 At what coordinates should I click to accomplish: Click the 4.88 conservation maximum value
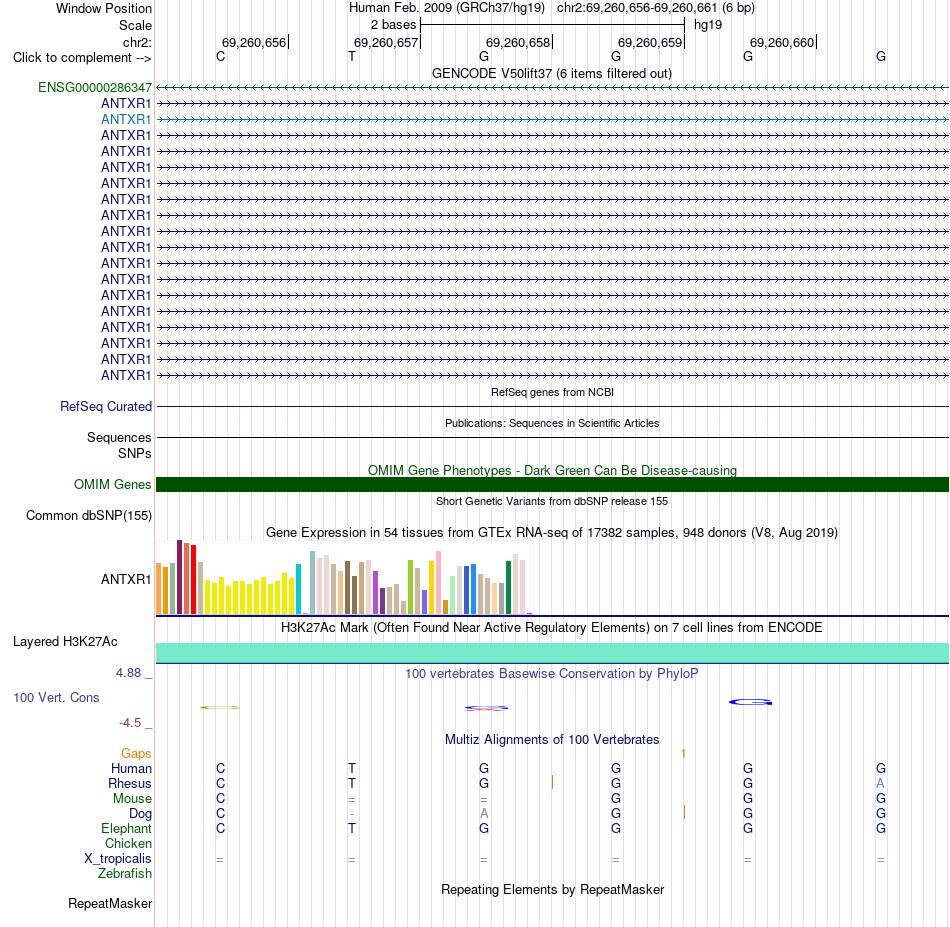point(129,673)
